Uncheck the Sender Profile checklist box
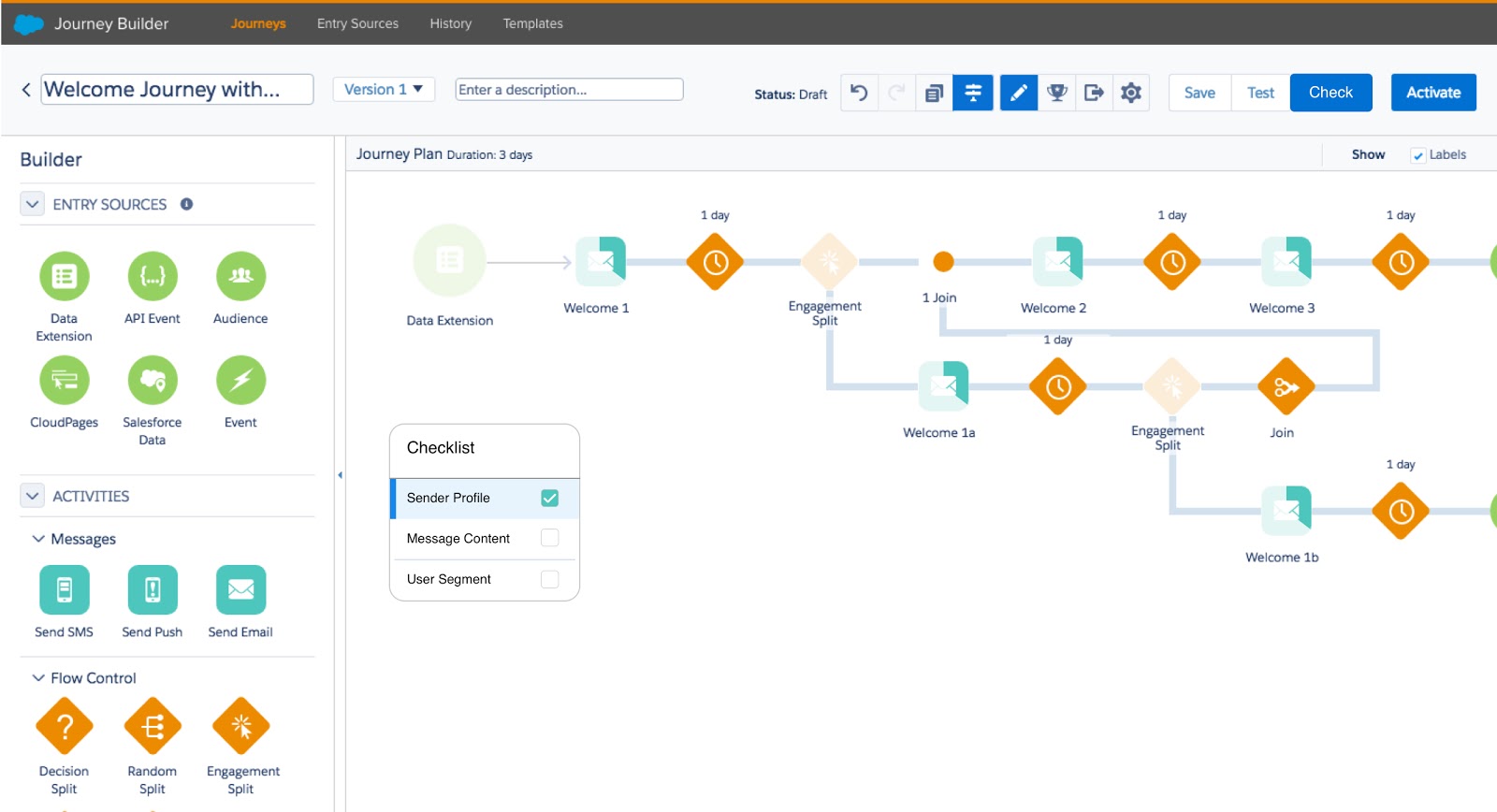The width and height of the screenshot is (1497, 812). coord(550,498)
